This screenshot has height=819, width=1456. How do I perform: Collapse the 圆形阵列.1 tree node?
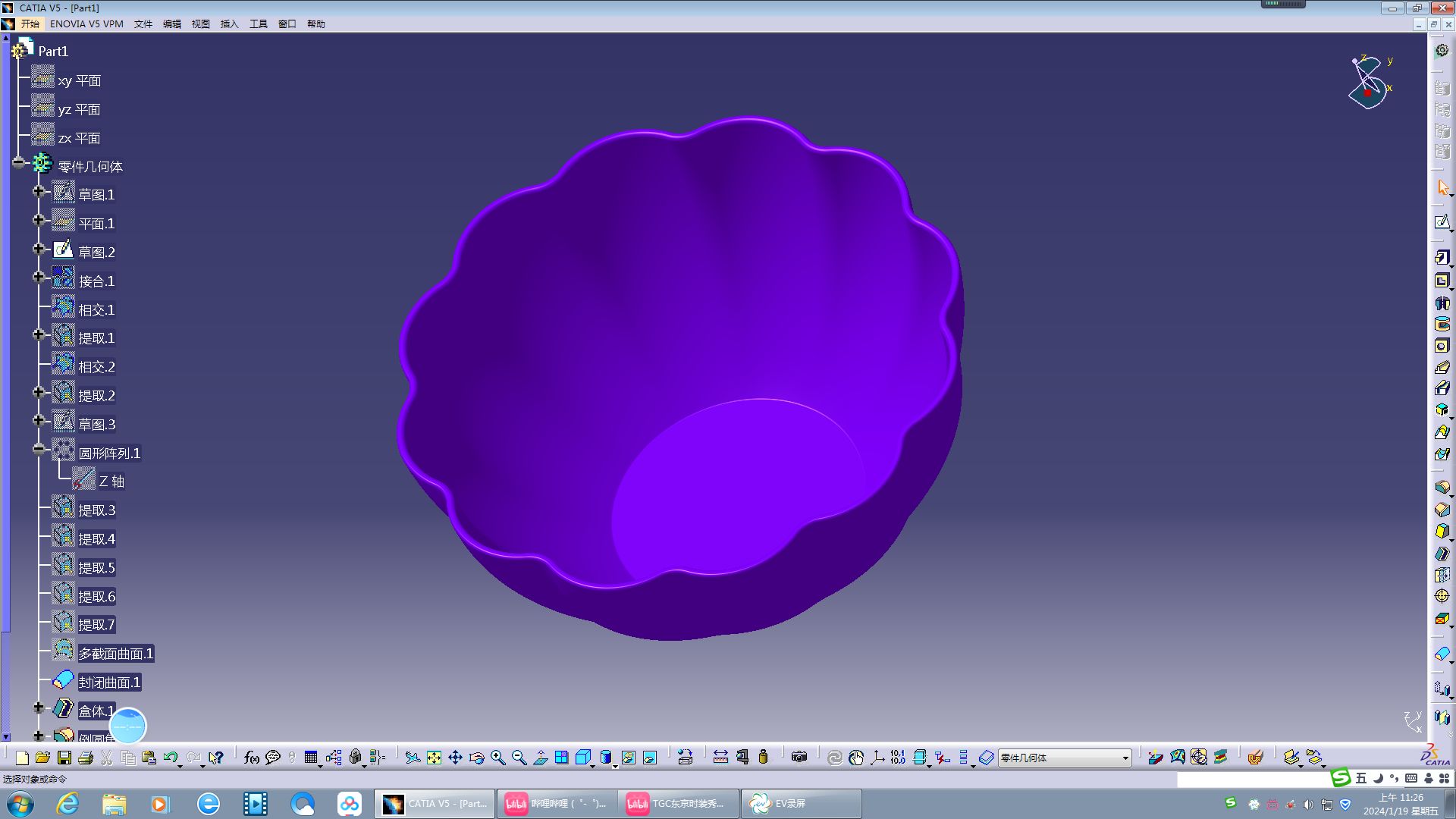(x=39, y=449)
